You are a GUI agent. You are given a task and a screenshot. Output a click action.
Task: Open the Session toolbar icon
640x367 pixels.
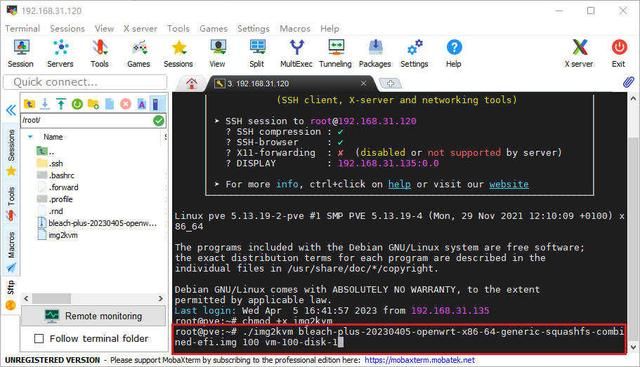(20, 53)
